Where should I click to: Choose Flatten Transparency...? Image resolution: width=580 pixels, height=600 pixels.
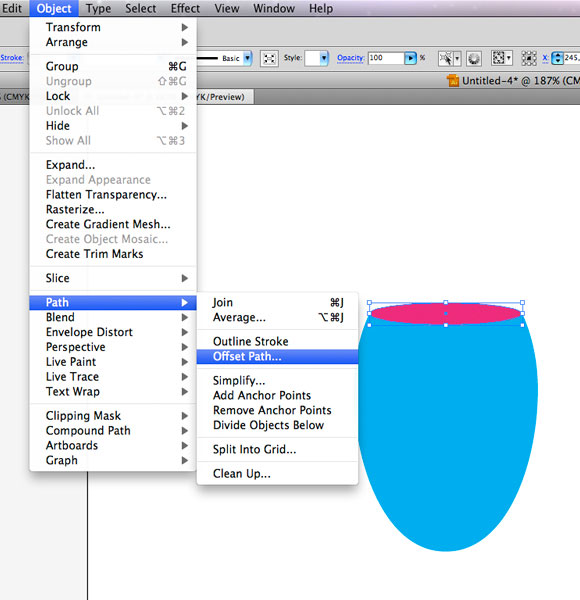tap(113, 195)
